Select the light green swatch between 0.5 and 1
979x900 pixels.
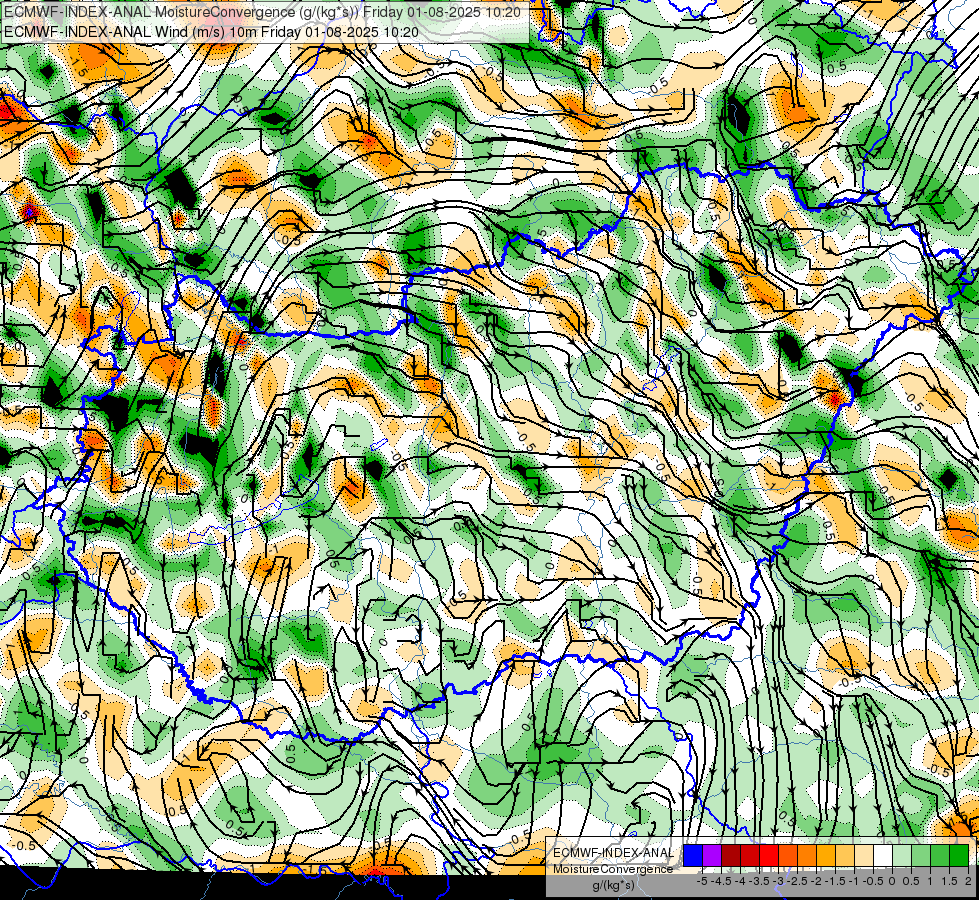click(921, 855)
